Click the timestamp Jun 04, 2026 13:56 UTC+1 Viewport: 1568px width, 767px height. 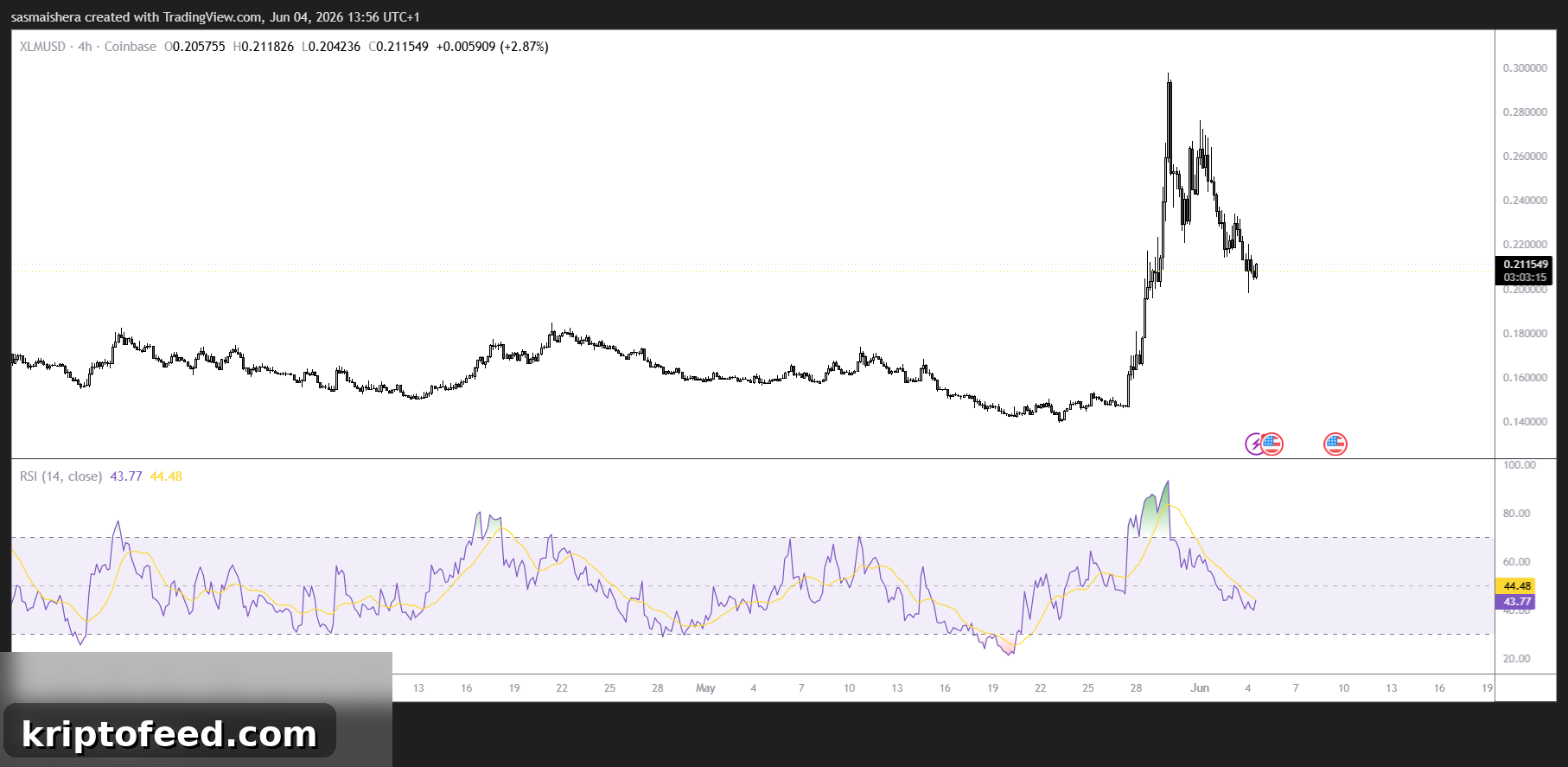(345, 17)
